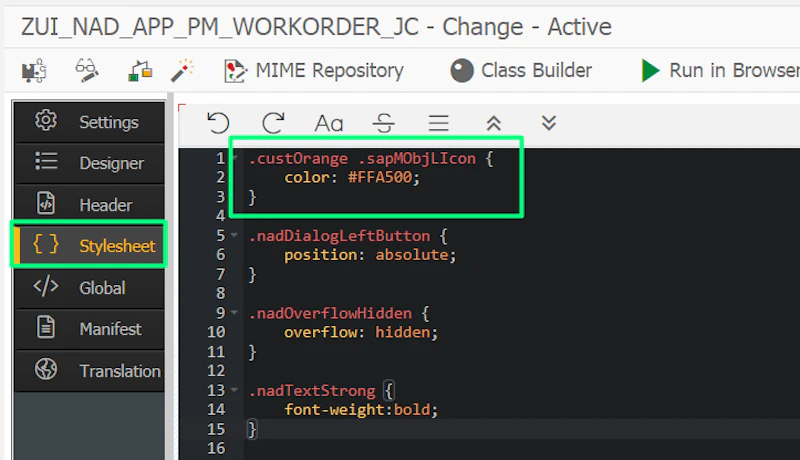Collapse the .nadDialogLeftButton fold arrow on line 5

tap(234, 235)
